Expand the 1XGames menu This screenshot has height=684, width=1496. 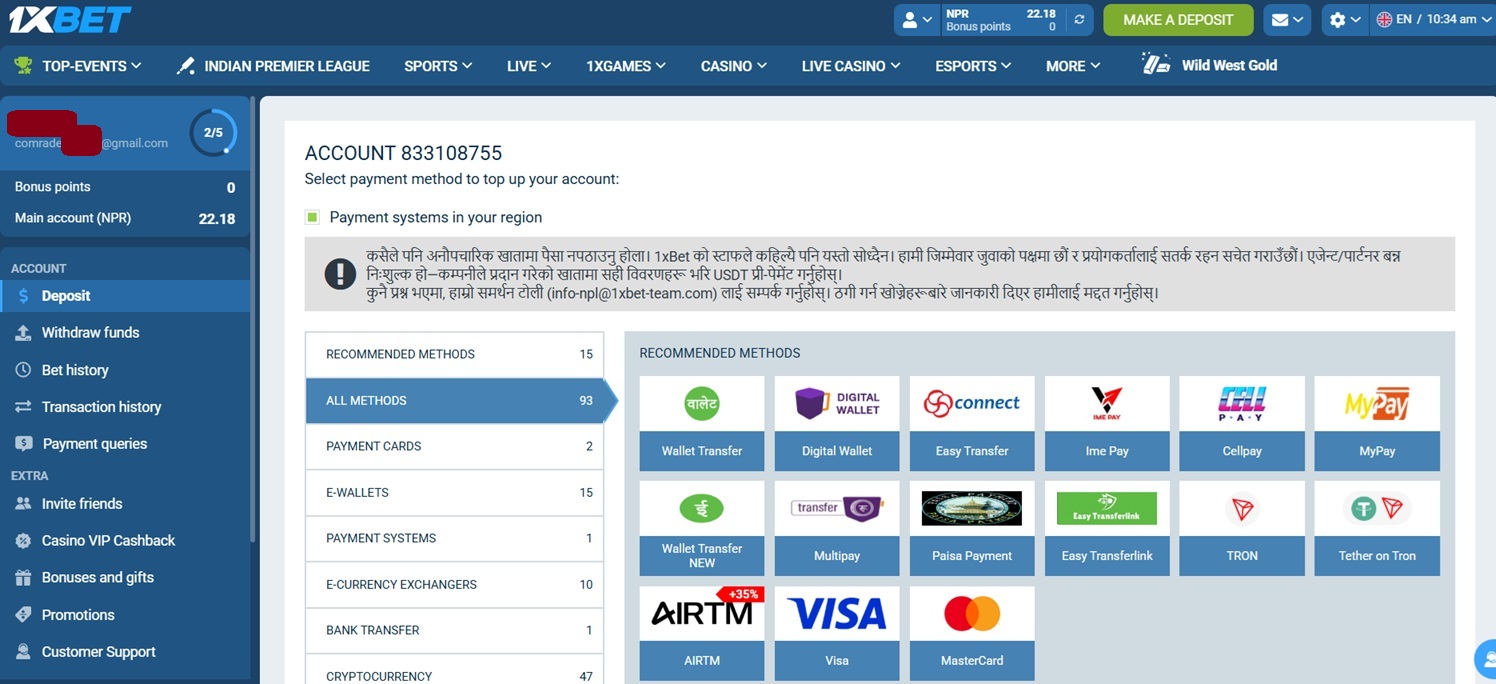626,66
